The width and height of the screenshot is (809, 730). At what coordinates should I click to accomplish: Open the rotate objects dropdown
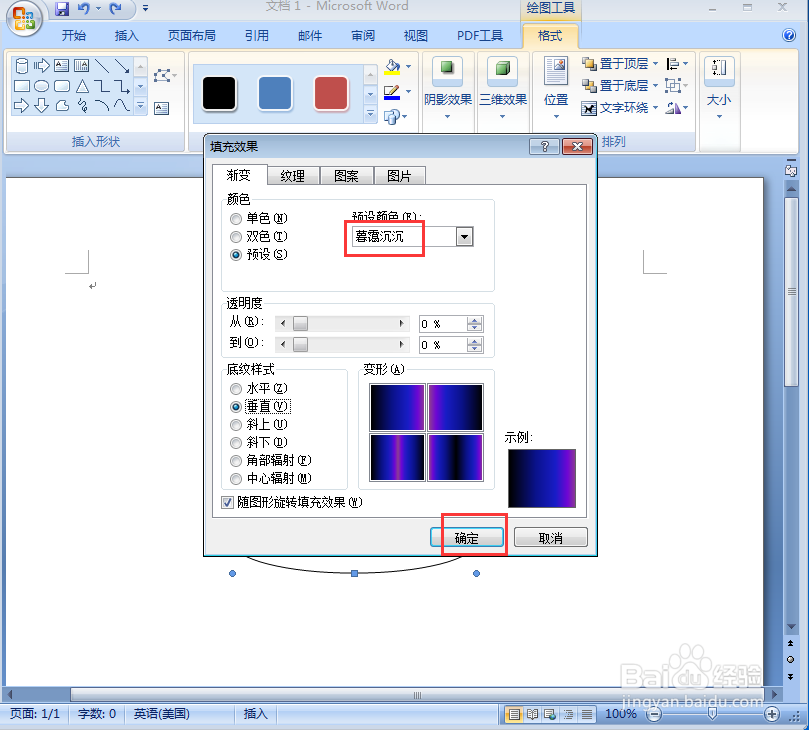click(x=677, y=108)
